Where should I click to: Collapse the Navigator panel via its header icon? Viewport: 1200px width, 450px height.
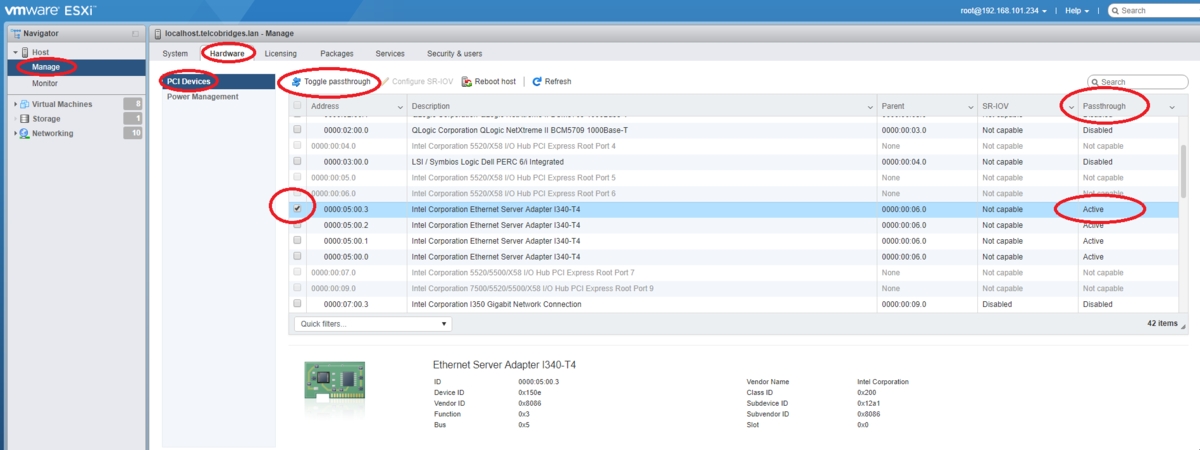tap(135, 34)
